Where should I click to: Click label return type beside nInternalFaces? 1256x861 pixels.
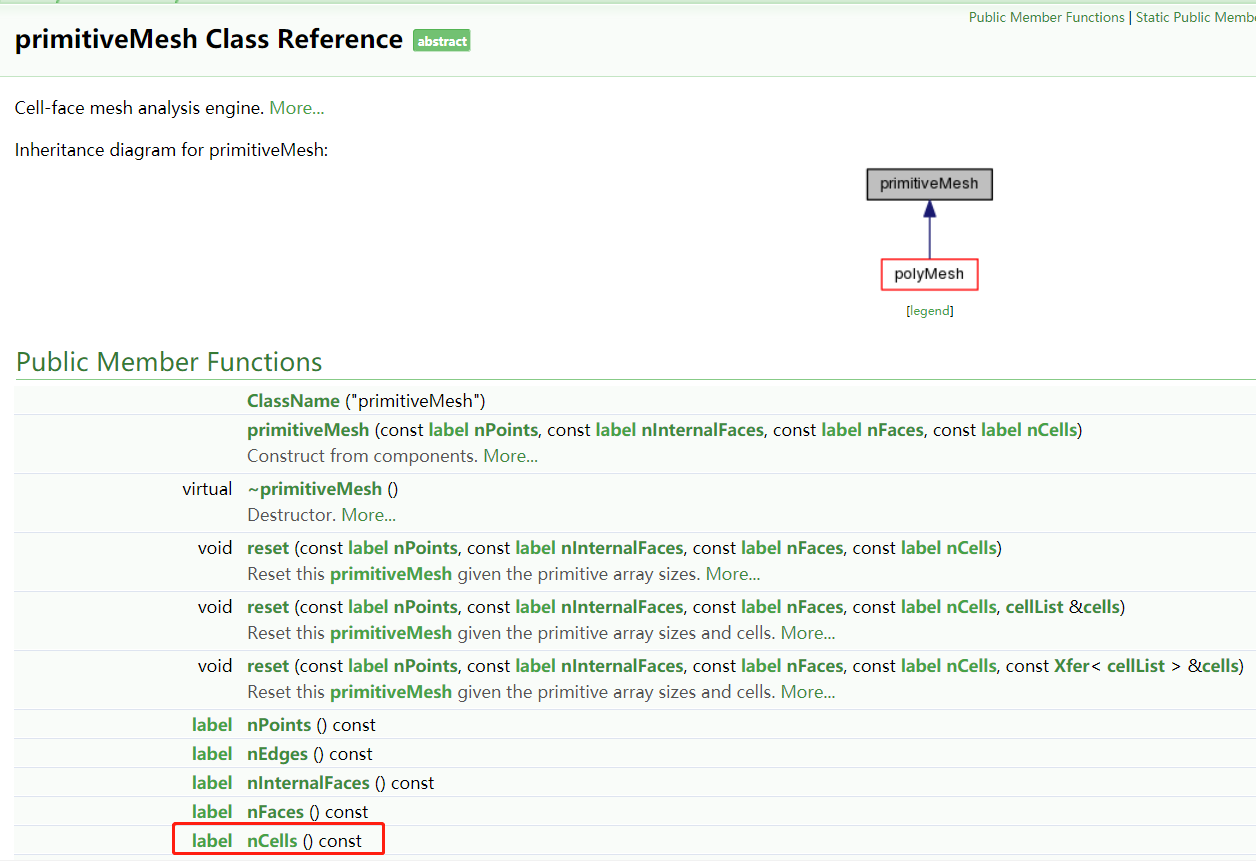[212, 783]
